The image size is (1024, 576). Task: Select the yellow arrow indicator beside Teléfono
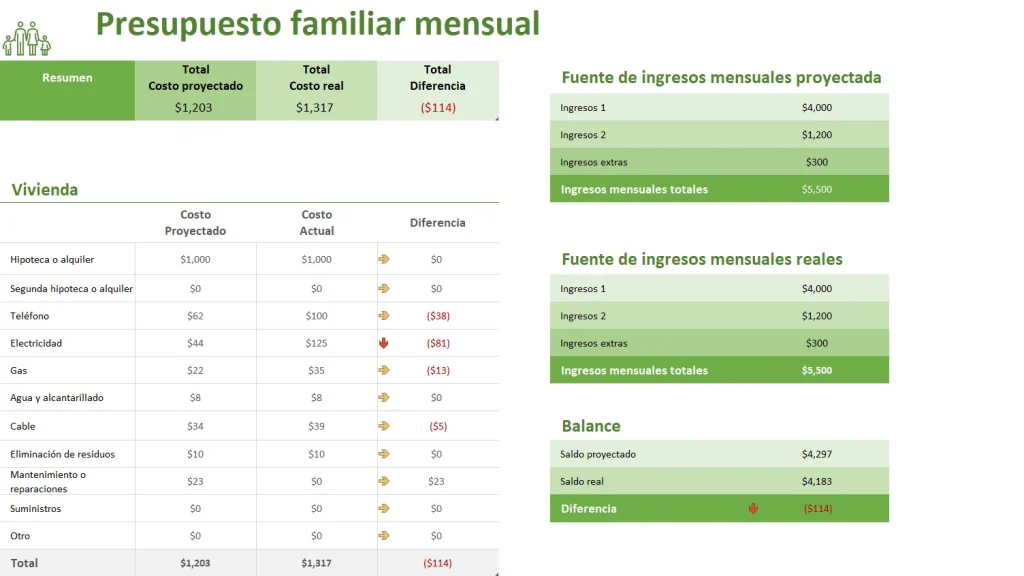[382, 315]
